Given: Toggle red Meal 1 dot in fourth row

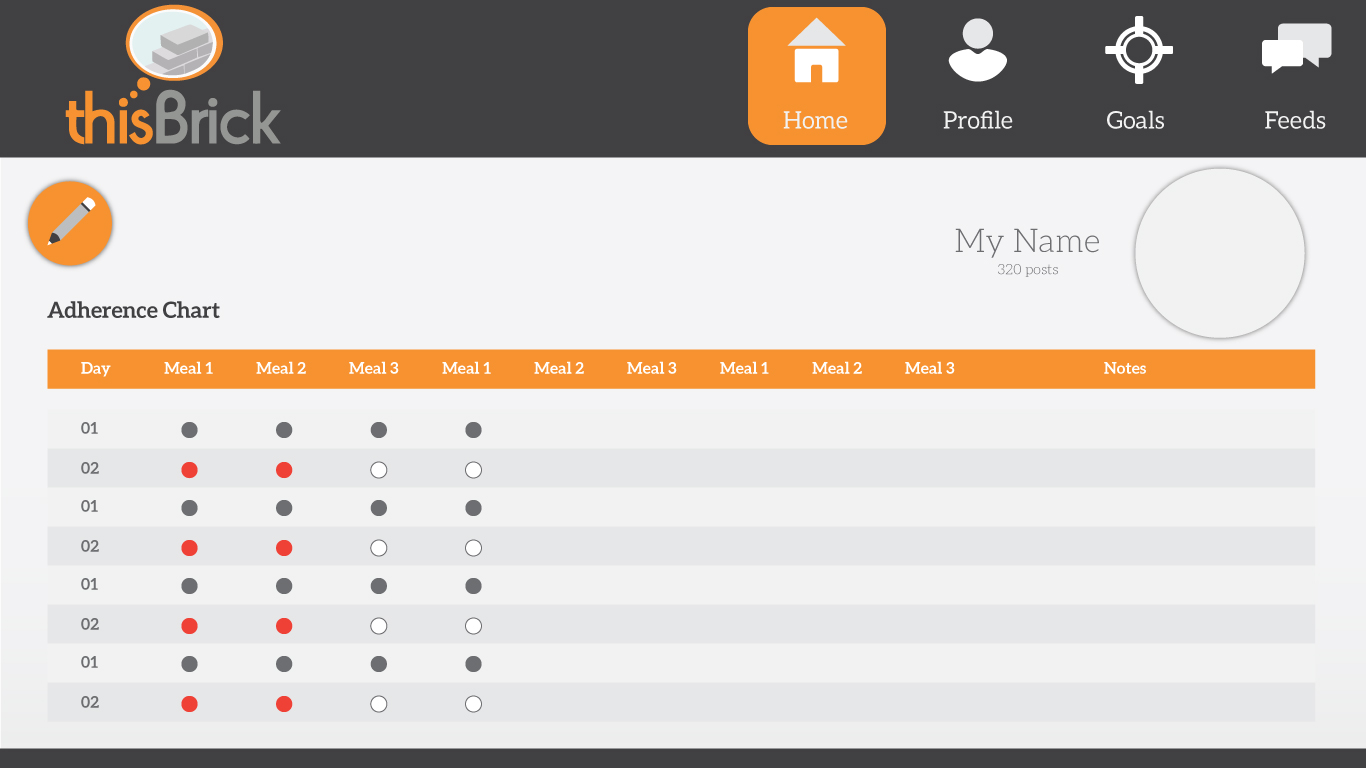Looking at the screenshot, I should point(189,548).
